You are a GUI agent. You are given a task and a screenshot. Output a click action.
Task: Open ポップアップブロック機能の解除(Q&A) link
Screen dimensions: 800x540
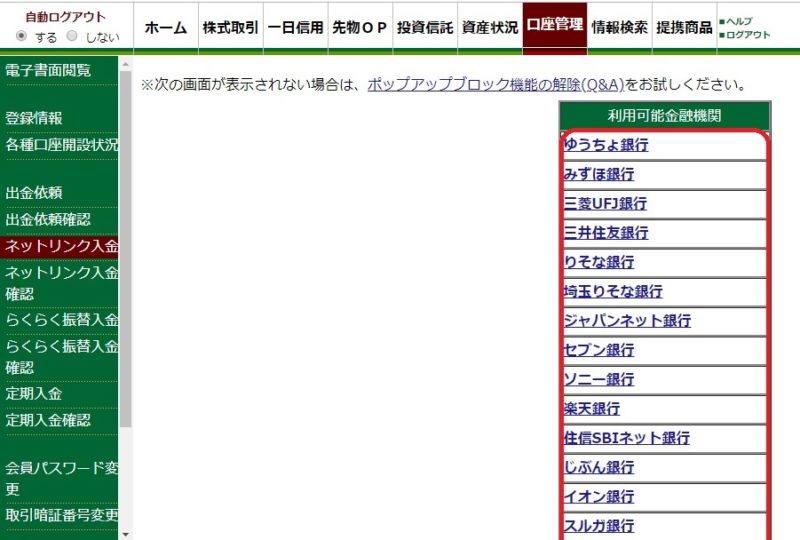pyautogui.click(x=495, y=84)
